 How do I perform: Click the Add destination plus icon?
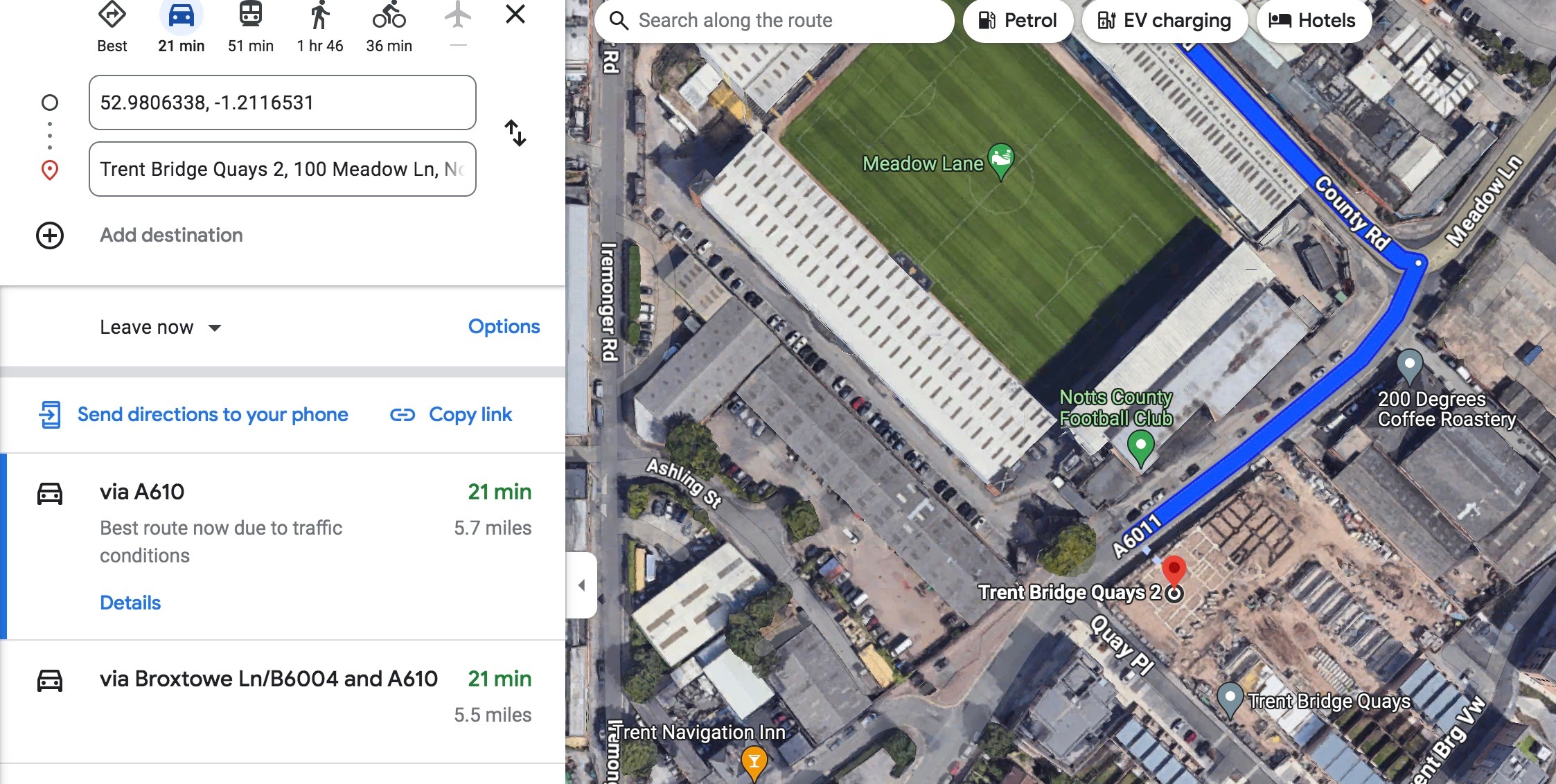(x=50, y=235)
